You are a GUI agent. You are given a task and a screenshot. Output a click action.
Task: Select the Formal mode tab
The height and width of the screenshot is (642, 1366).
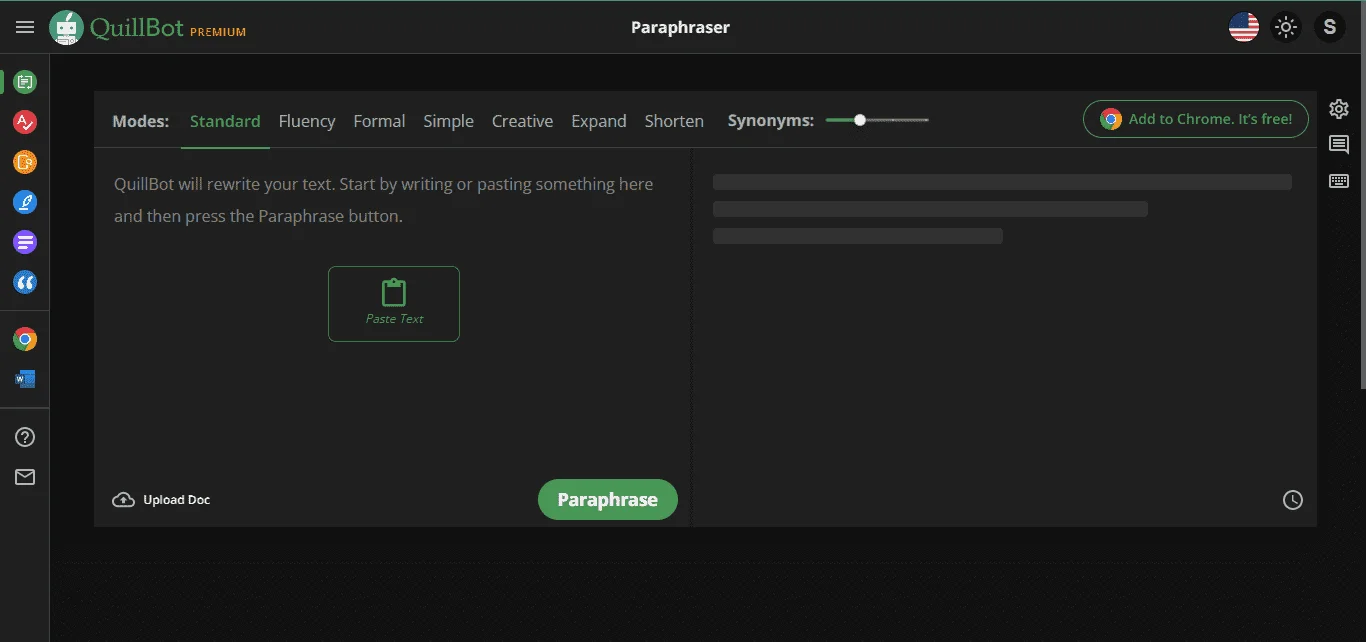point(379,121)
